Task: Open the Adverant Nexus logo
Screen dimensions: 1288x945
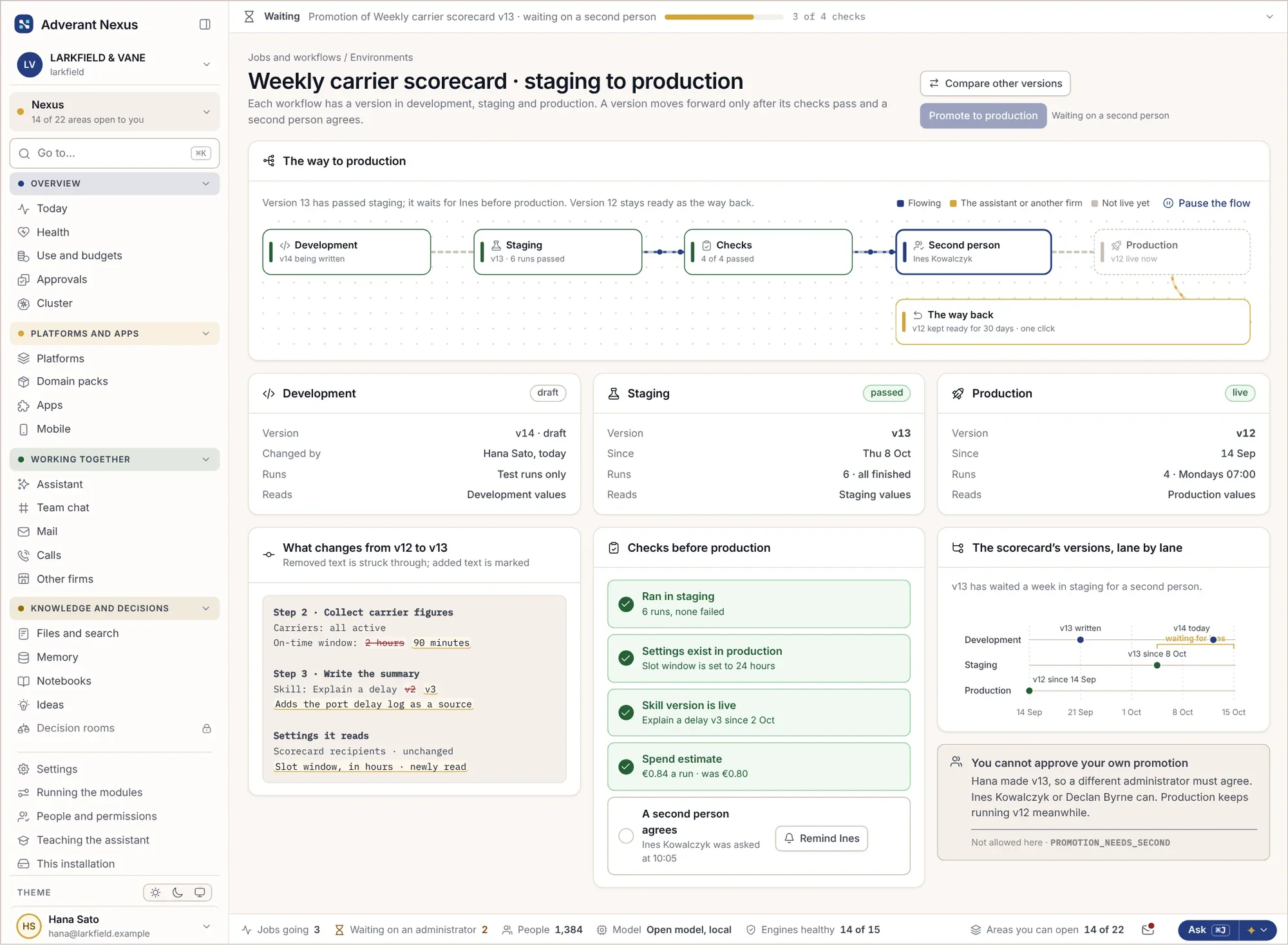Action: tap(24, 24)
